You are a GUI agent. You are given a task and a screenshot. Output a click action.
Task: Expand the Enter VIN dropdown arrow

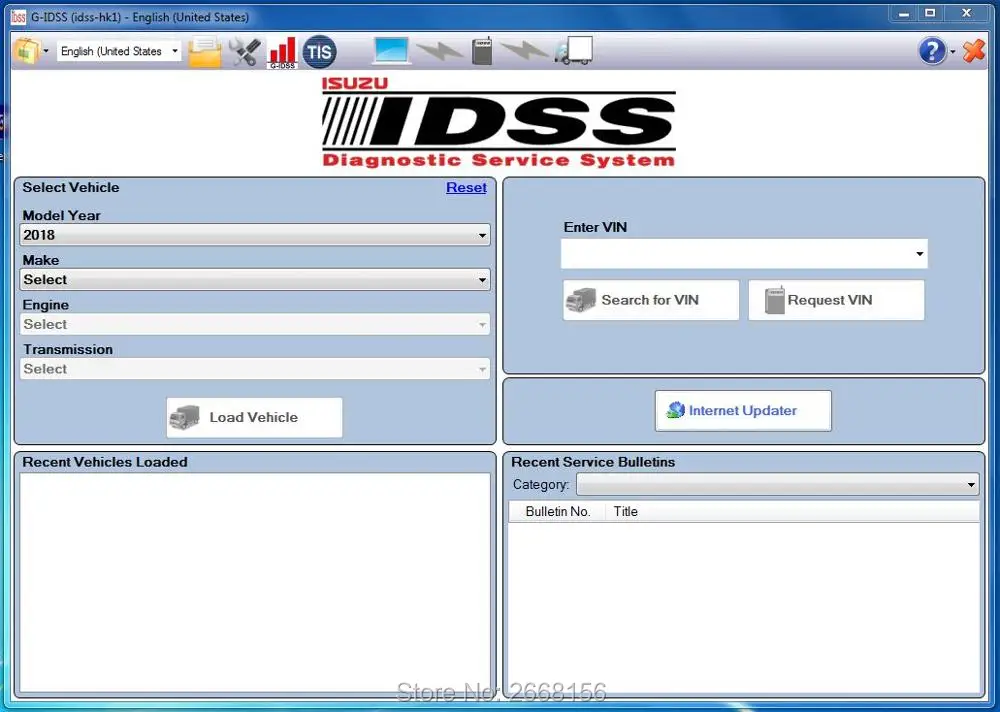tap(920, 254)
